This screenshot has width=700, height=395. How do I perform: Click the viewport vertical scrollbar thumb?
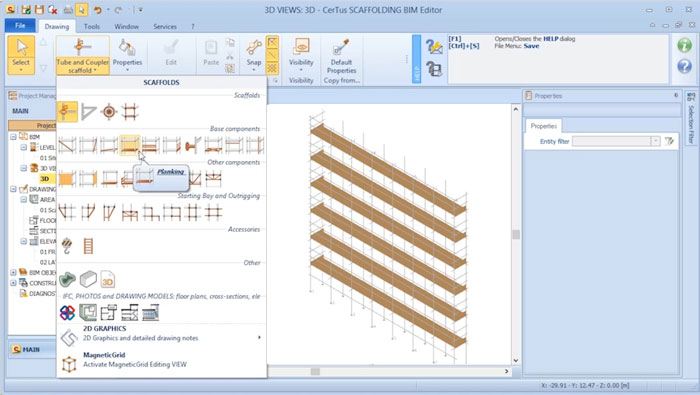click(516, 235)
